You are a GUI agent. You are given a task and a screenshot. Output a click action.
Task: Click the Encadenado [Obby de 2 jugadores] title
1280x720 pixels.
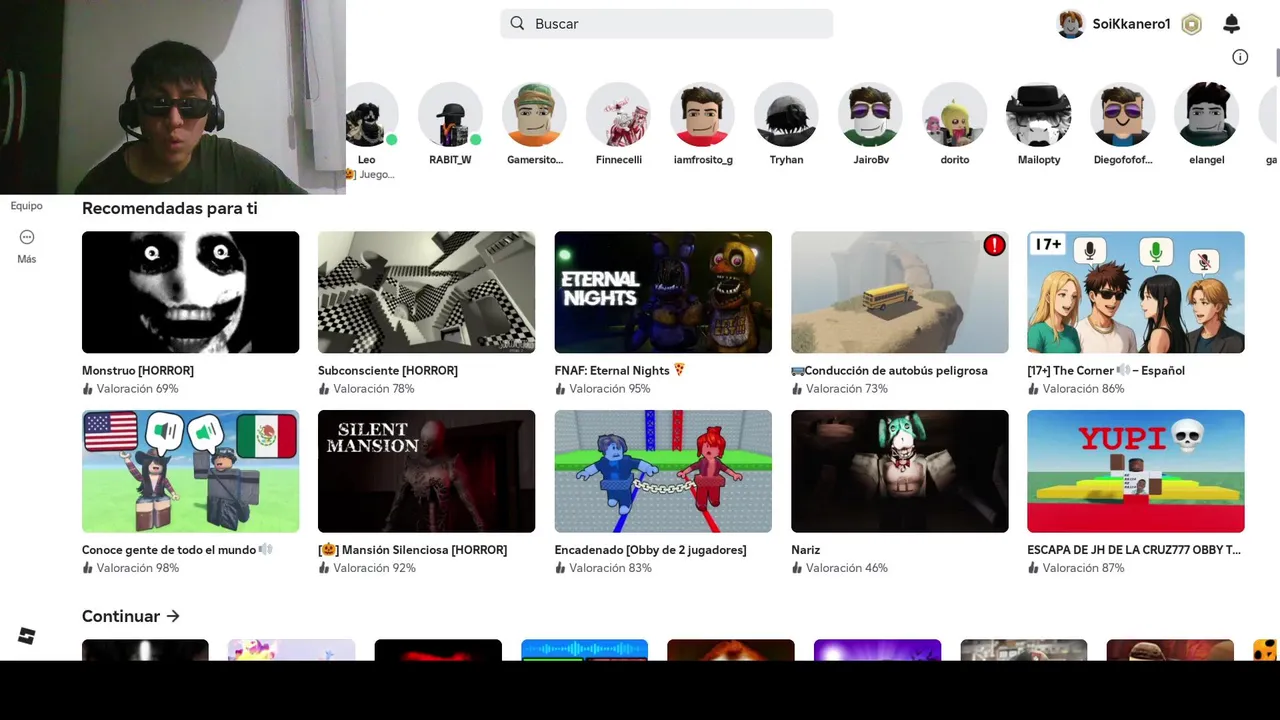[651, 550]
